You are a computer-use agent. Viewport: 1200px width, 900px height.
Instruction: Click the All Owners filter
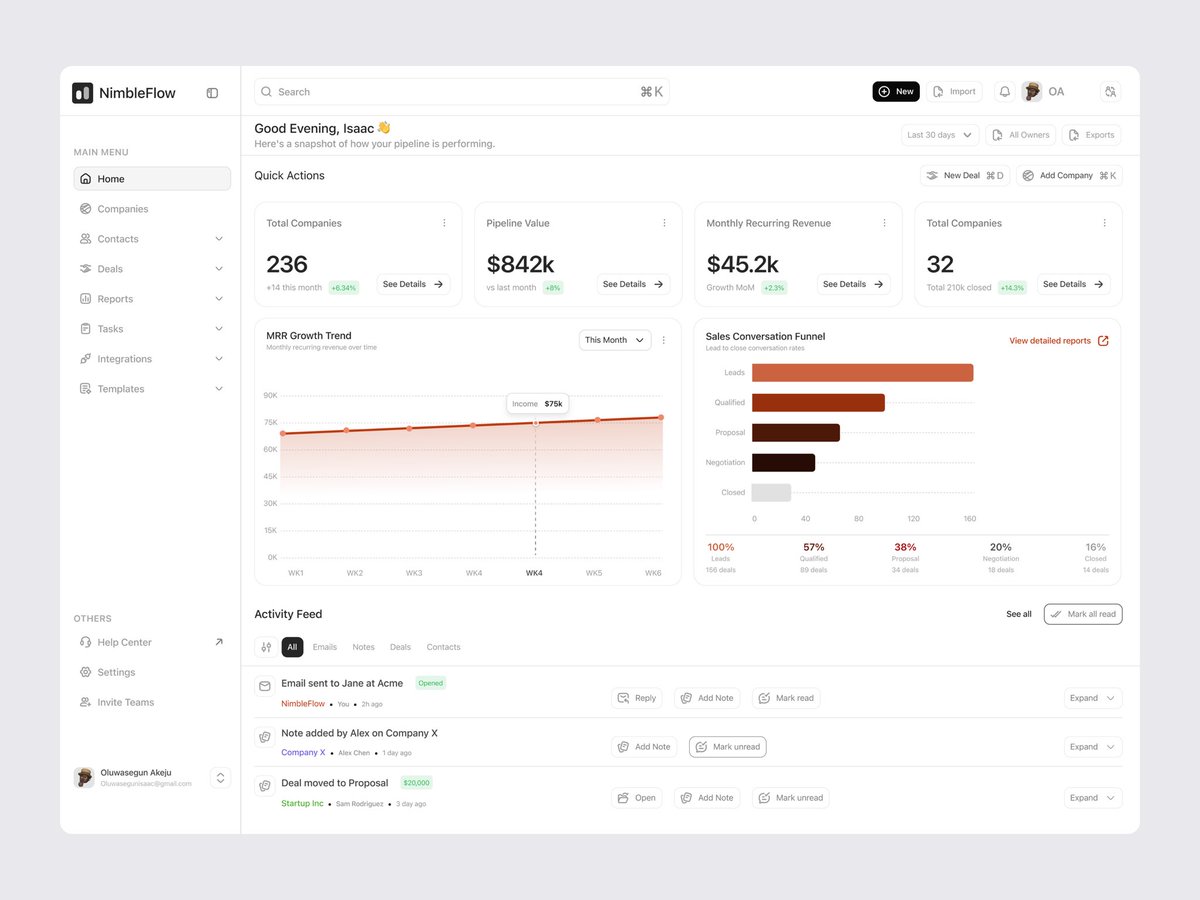[1020, 135]
